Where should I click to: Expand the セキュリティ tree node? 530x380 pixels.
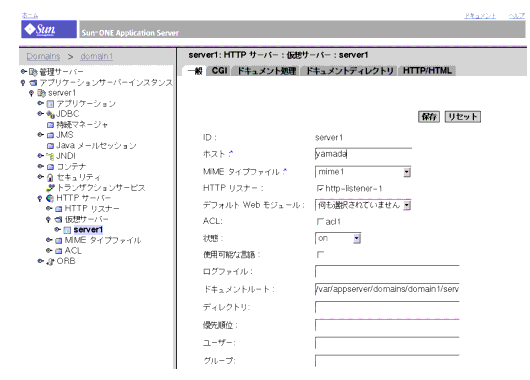[41, 176]
